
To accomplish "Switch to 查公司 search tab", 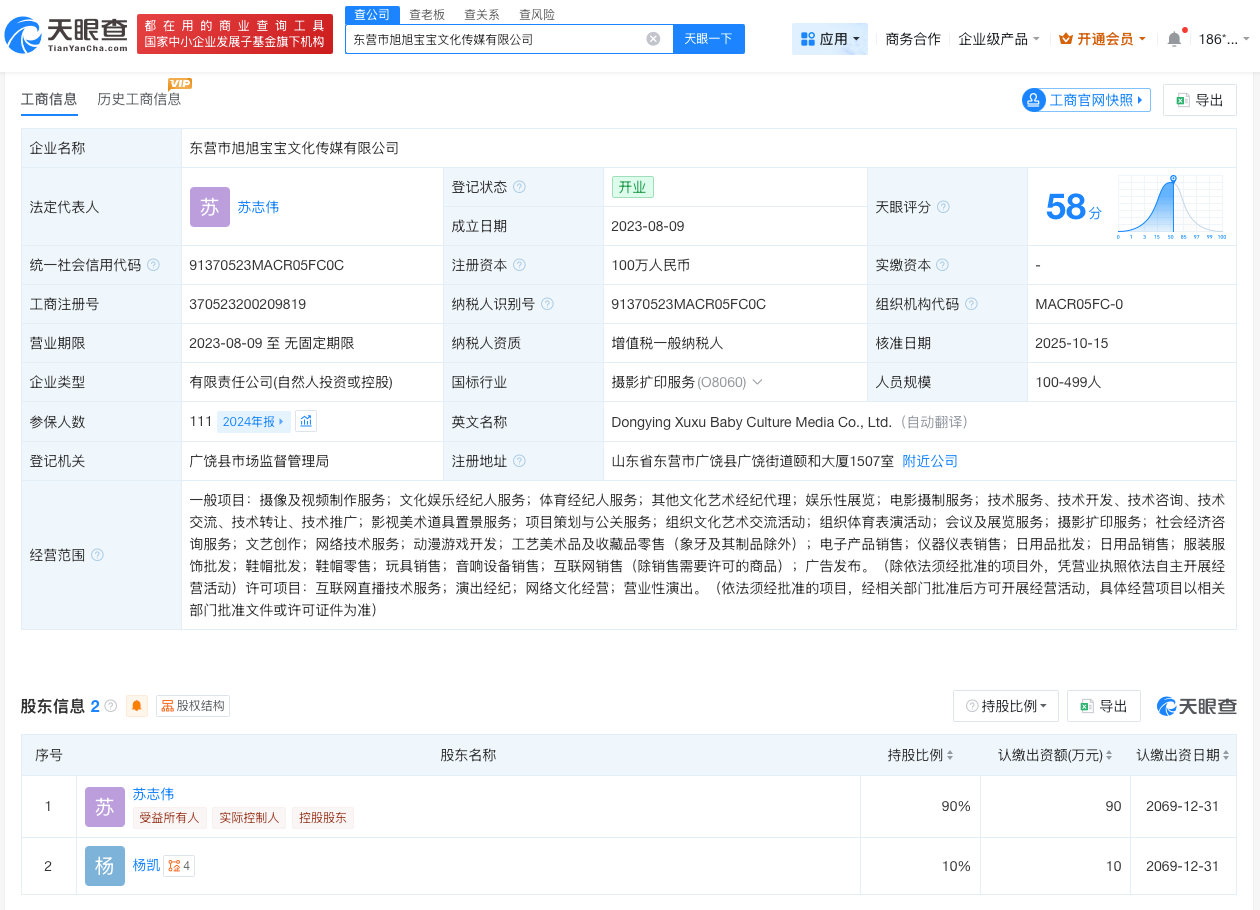I will click(x=372, y=14).
